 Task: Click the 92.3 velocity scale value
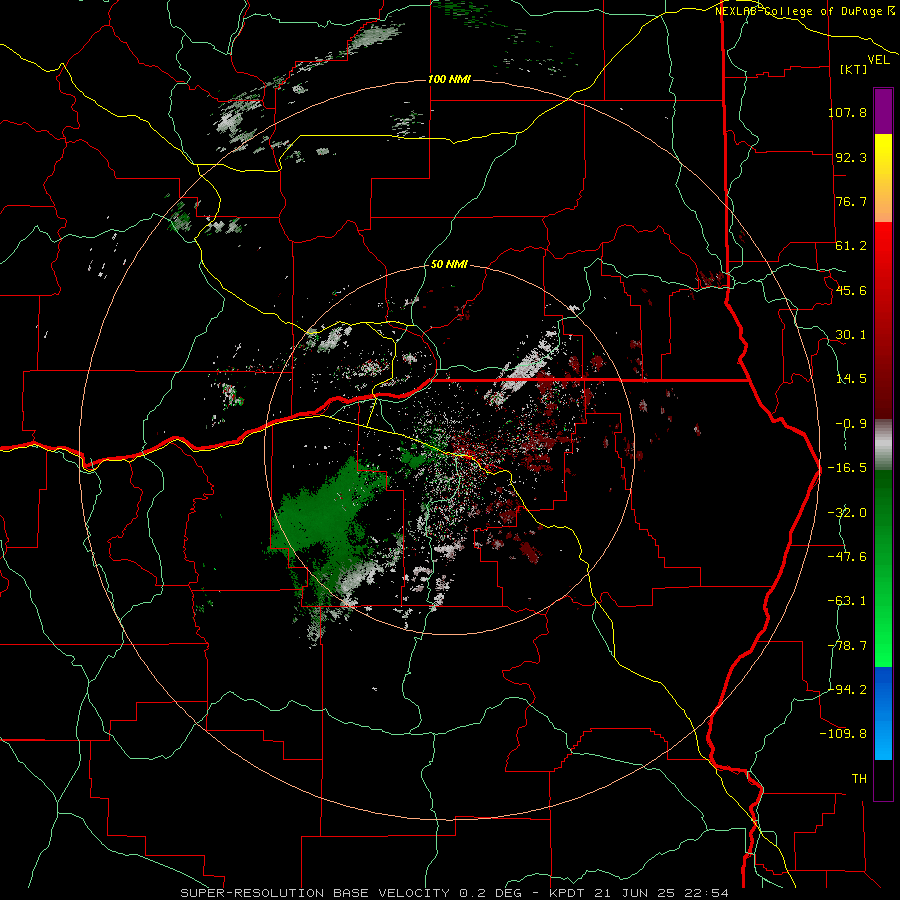(851, 157)
